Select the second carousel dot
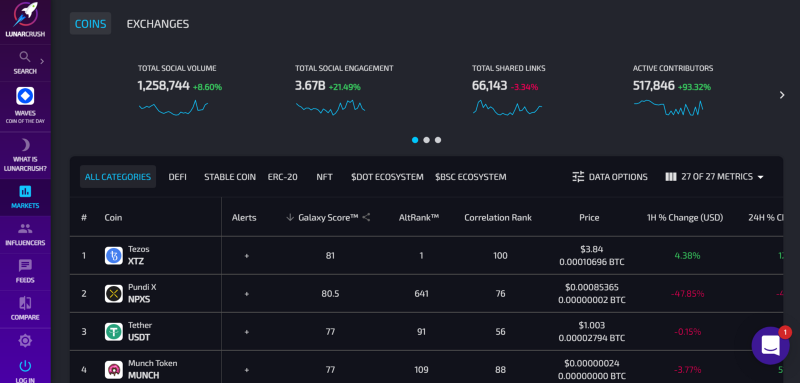The height and width of the screenshot is (383, 800). pyautogui.click(x=427, y=140)
